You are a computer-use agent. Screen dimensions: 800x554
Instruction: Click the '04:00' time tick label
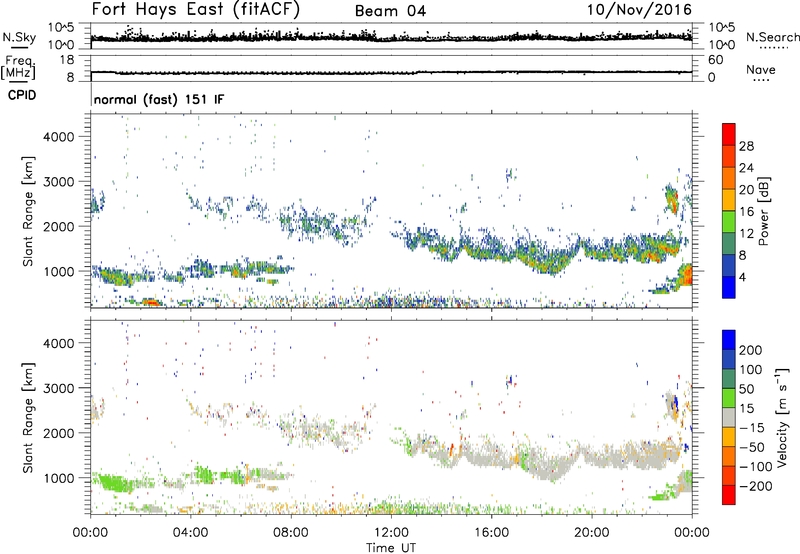point(190,533)
